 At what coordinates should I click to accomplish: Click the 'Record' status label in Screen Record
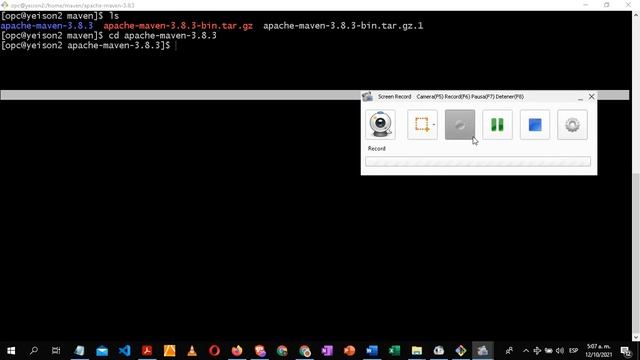[376, 149]
